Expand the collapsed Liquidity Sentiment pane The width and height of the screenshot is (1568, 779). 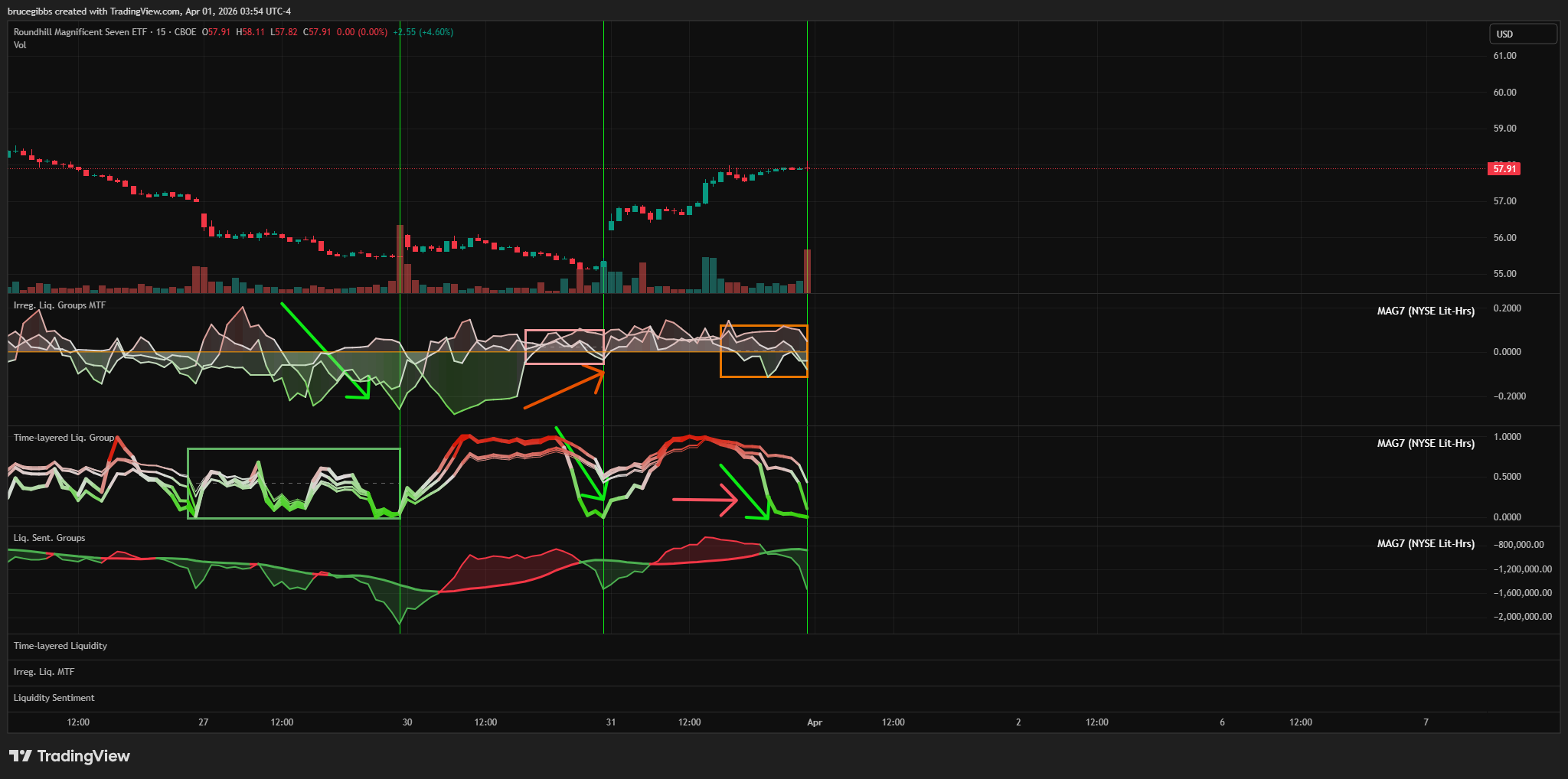[54, 698]
